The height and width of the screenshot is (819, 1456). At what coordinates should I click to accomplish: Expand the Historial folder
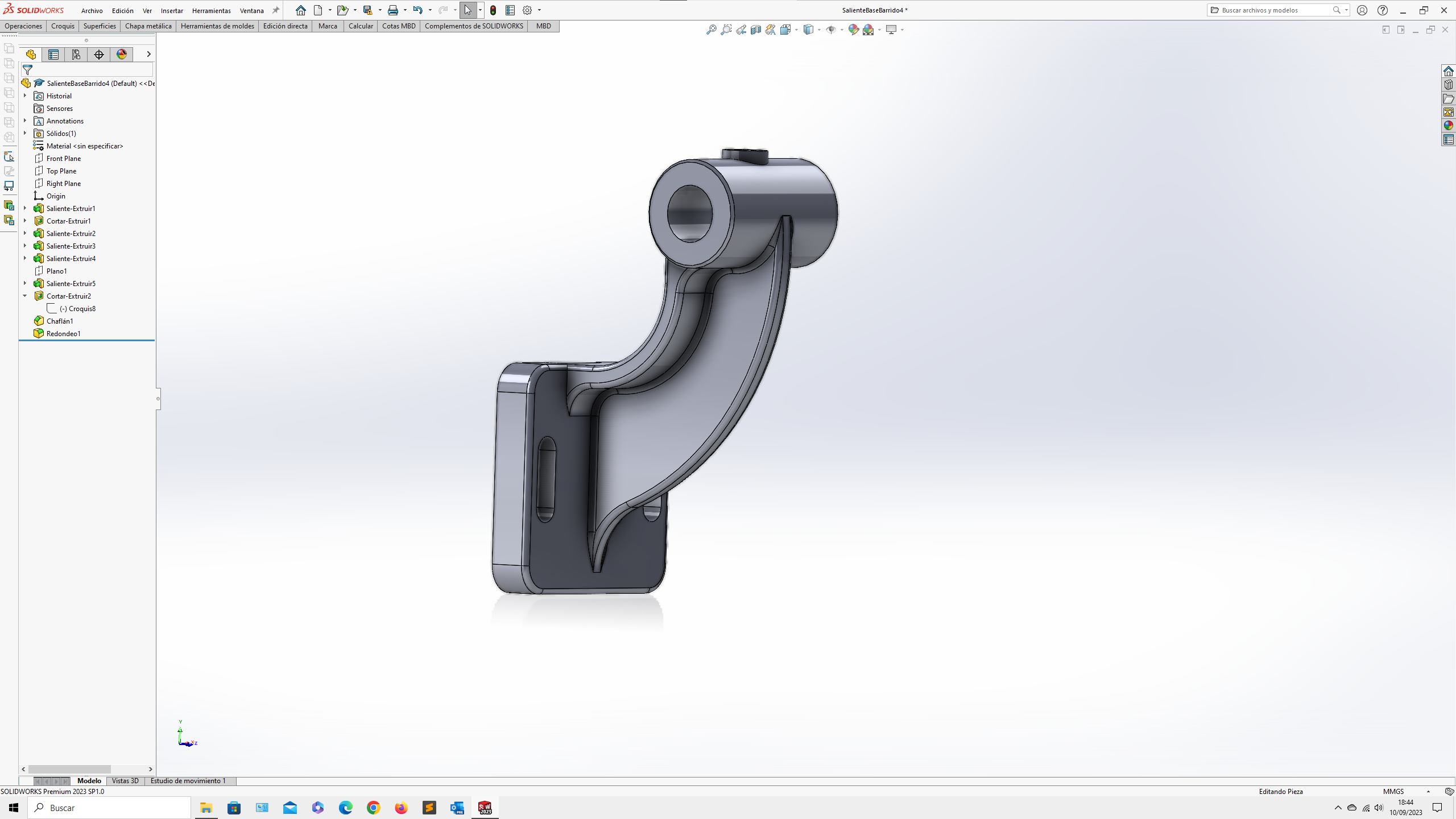(x=25, y=96)
